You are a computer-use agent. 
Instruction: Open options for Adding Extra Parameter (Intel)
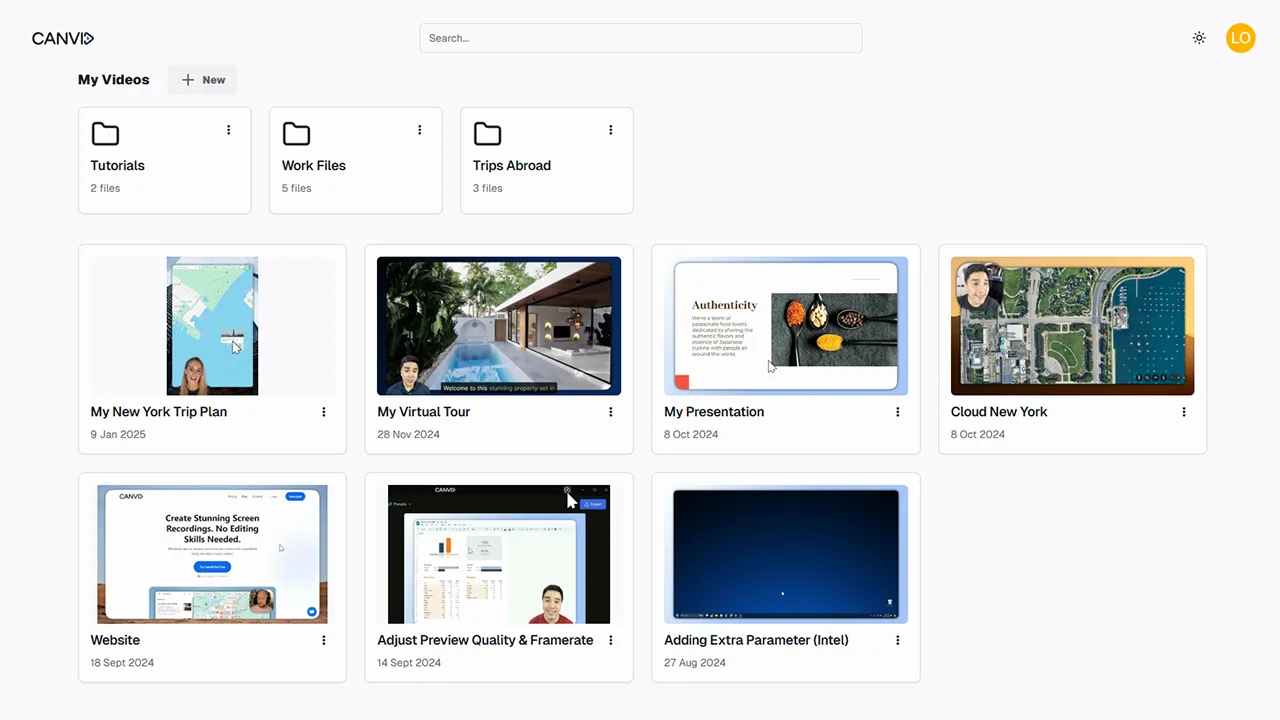point(897,640)
